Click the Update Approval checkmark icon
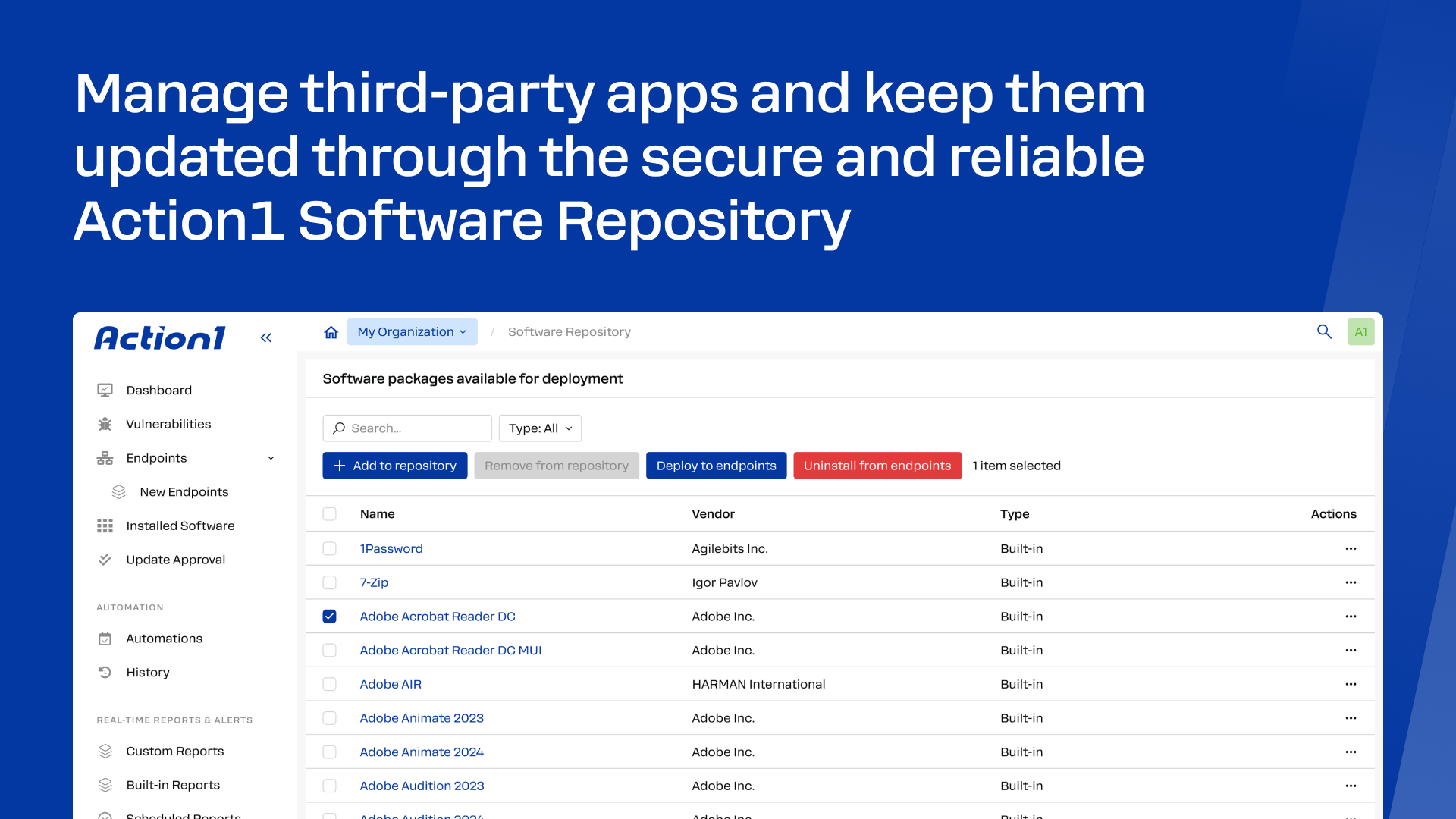Viewport: 1456px width, 819px height. (x=105, y=560)
